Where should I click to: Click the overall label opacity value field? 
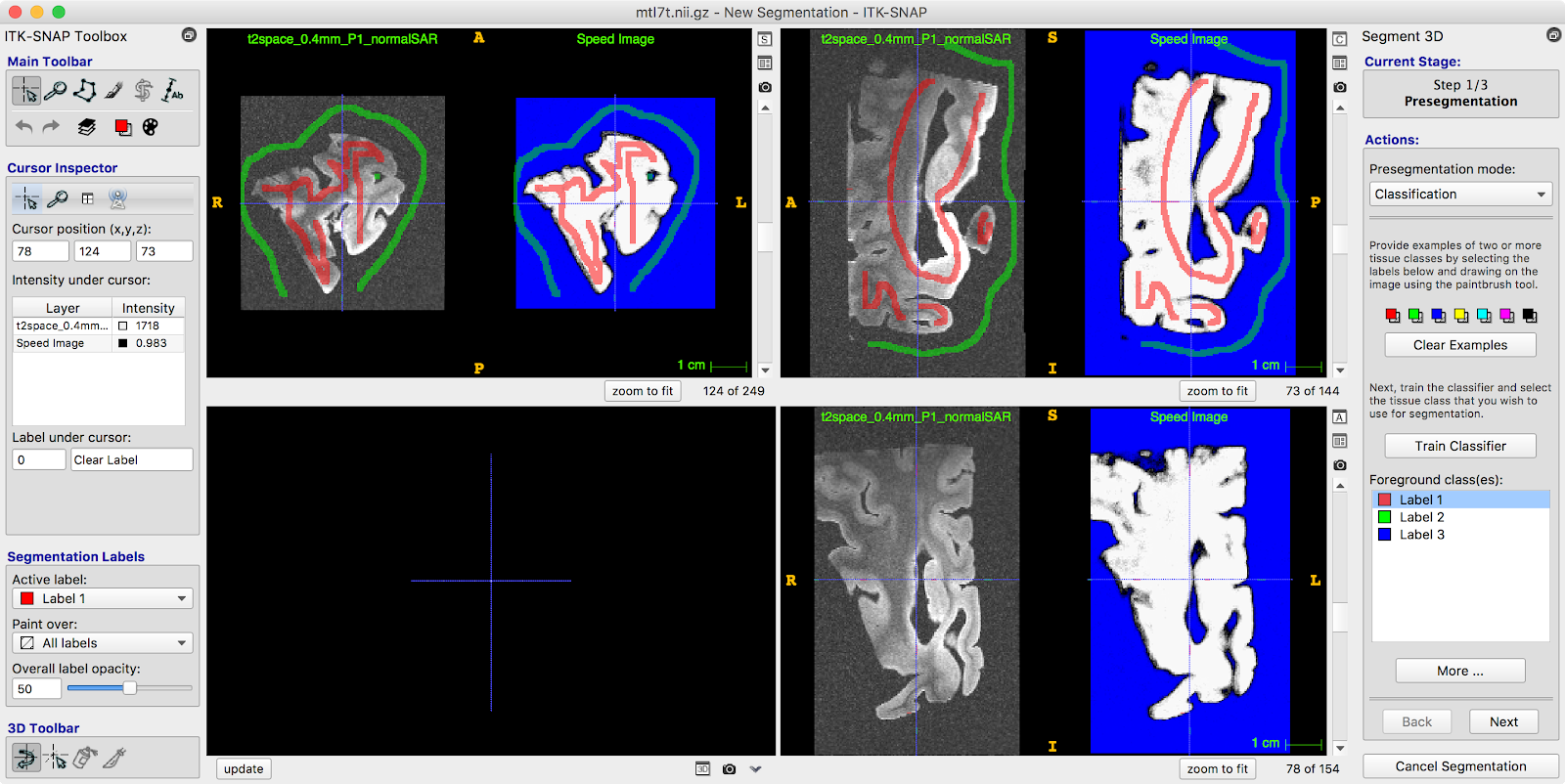(x=36, y=689)
